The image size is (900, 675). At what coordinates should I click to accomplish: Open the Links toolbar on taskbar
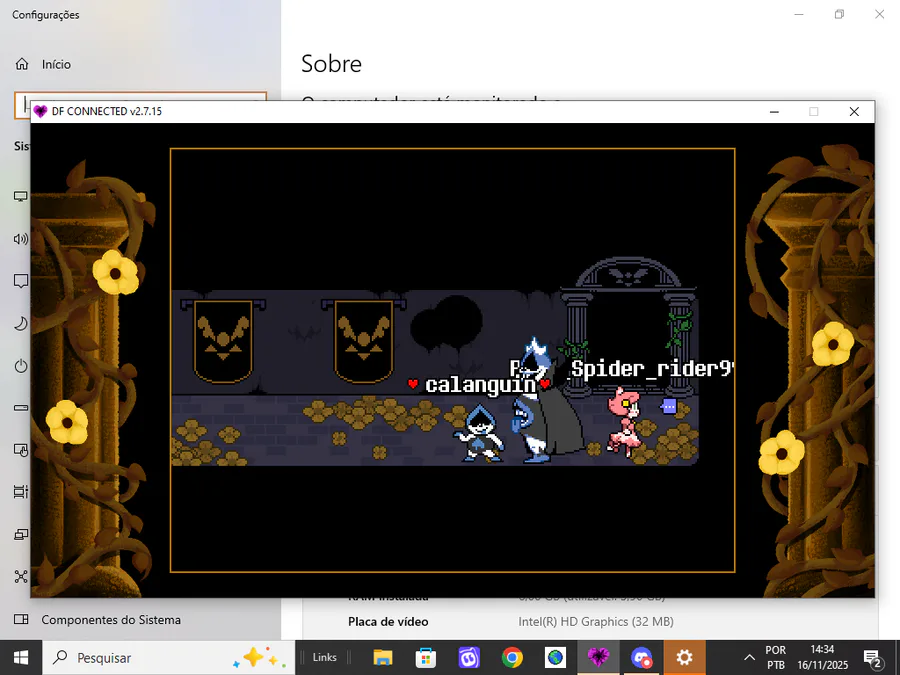(324, 658)
